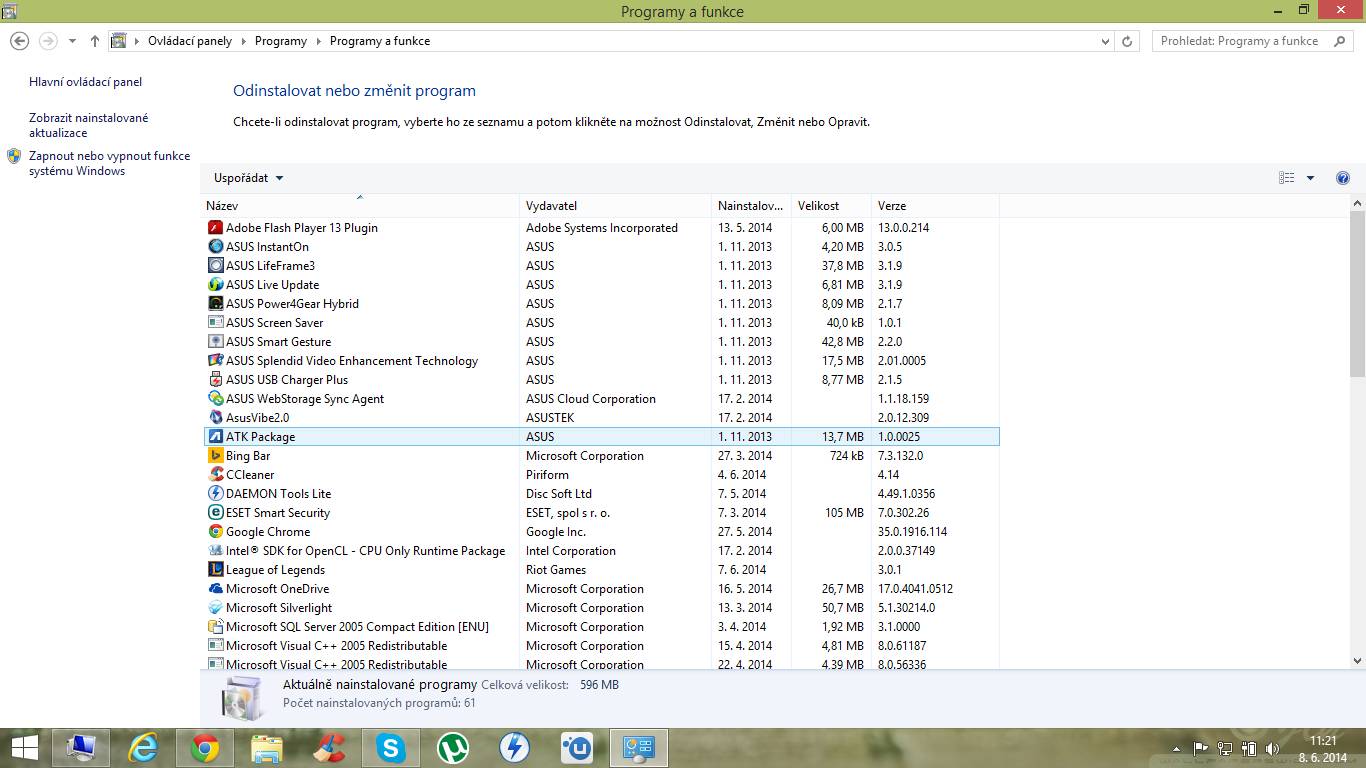This screenshot has width=1366, height=768.
Task: Open Skype from the taskbar
Action: pos(391,747)
